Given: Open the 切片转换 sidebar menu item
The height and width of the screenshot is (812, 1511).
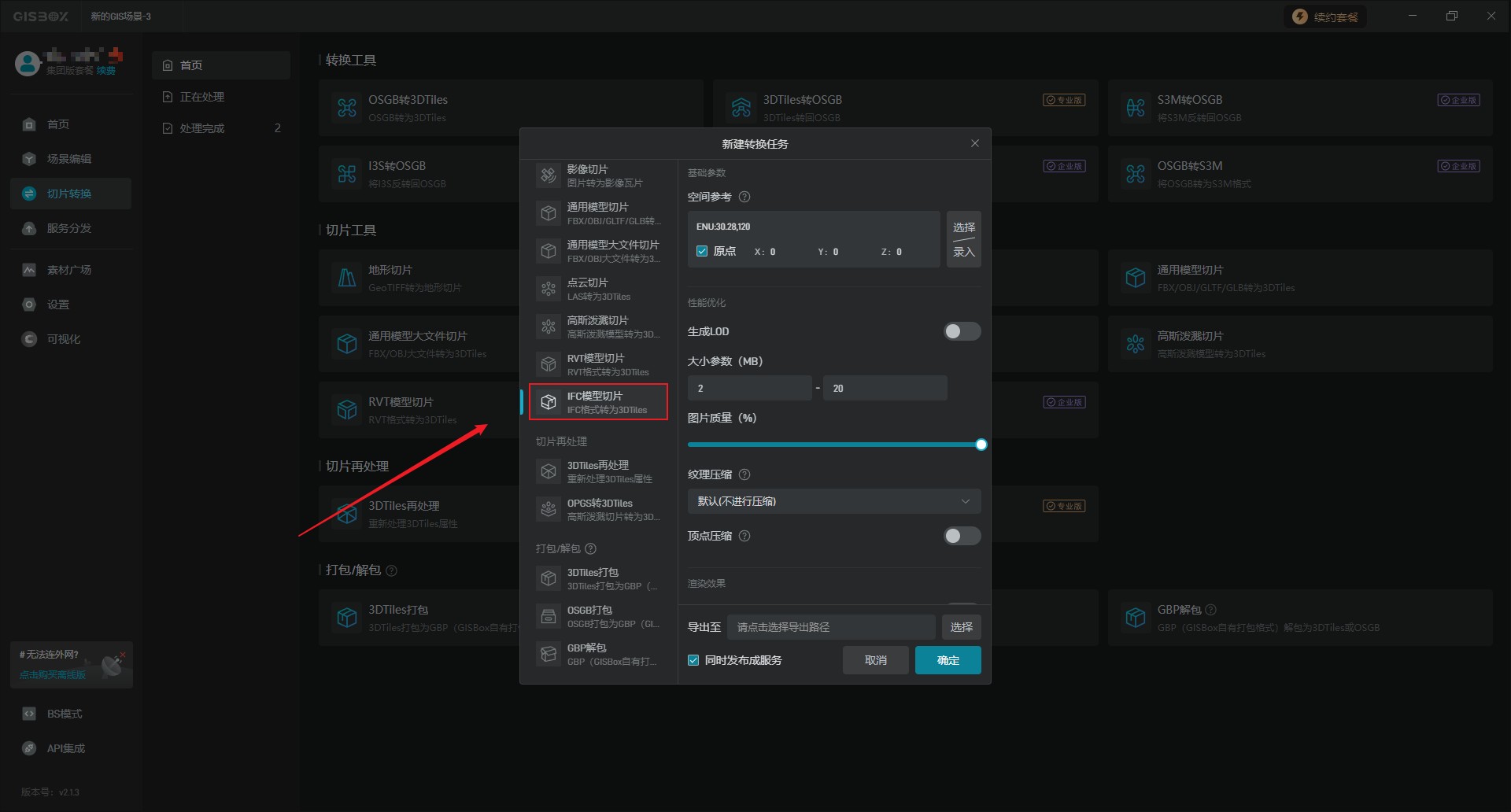Looking at the screenshot, I should coord(69,194).
